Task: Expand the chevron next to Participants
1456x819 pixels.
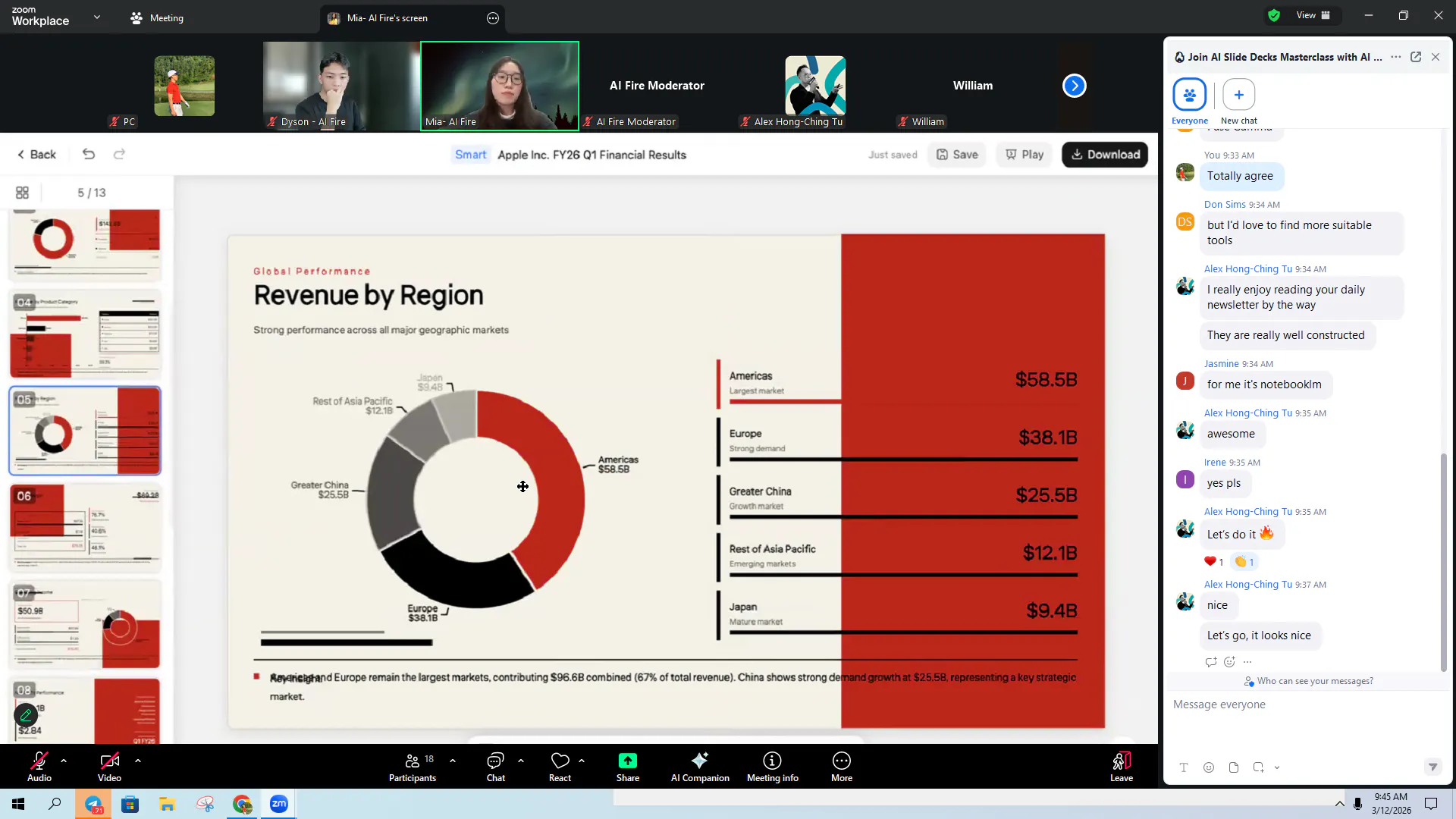Action: [x=453, y=760]
